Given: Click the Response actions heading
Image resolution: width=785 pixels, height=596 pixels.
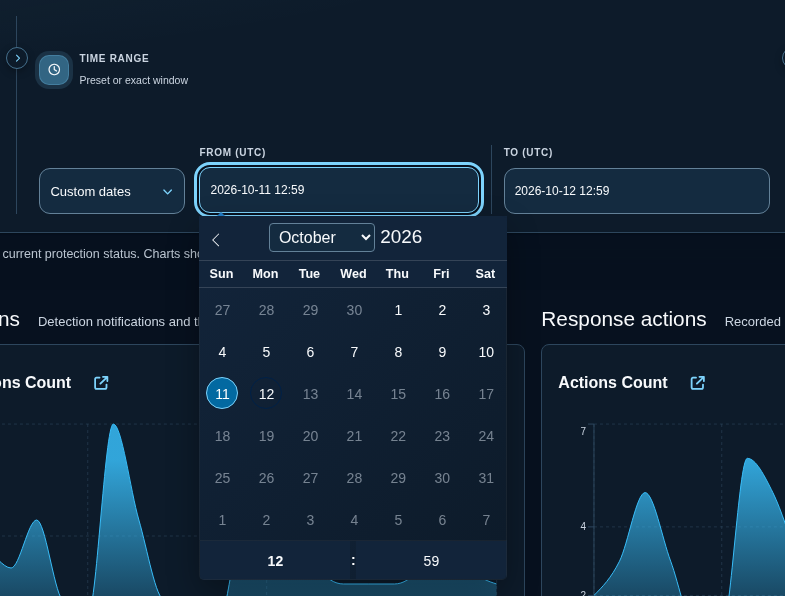Looking at the screenshot, I should [x=624, y=320].
